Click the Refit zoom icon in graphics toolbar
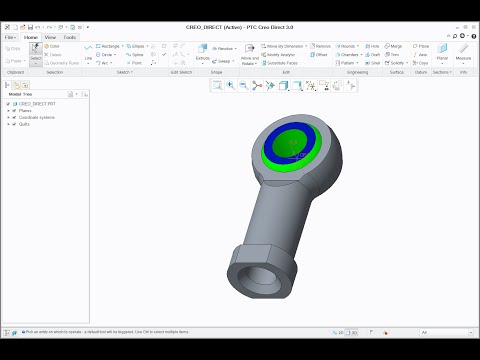 click(x=217, y=86)
